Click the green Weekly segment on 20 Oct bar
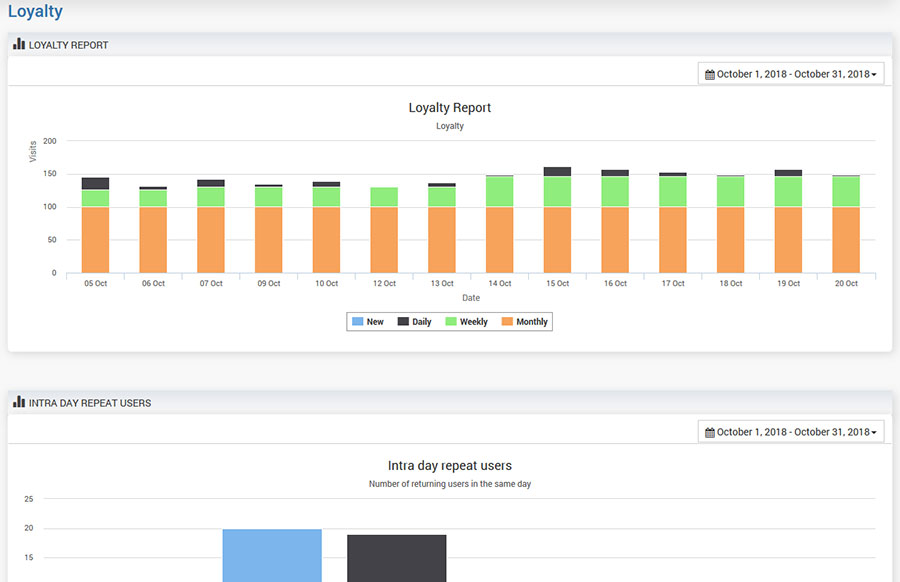This screenshot has width=900, height=582. tap(846, 192)
